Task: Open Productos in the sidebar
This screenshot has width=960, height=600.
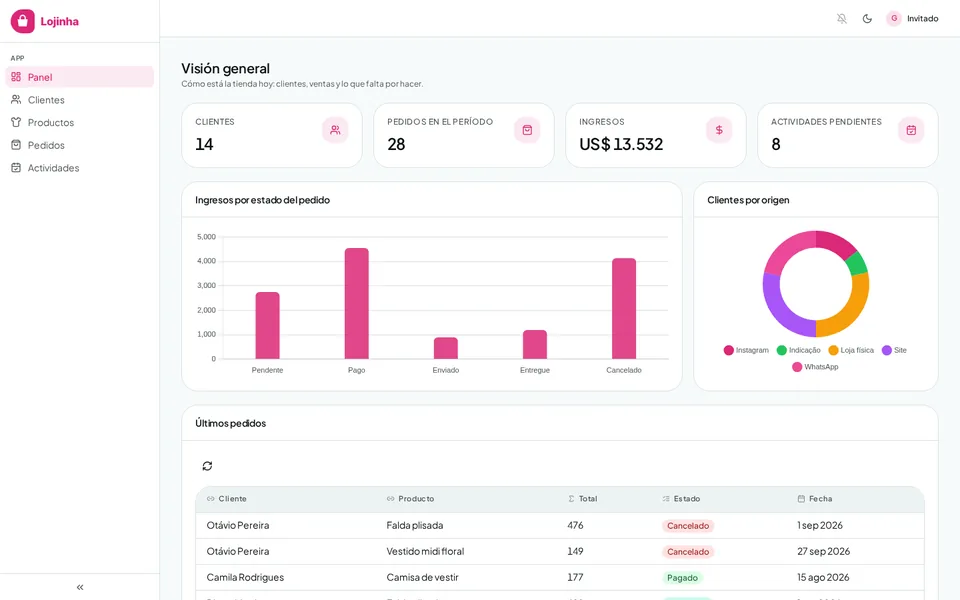Action: tap(80, 122)
